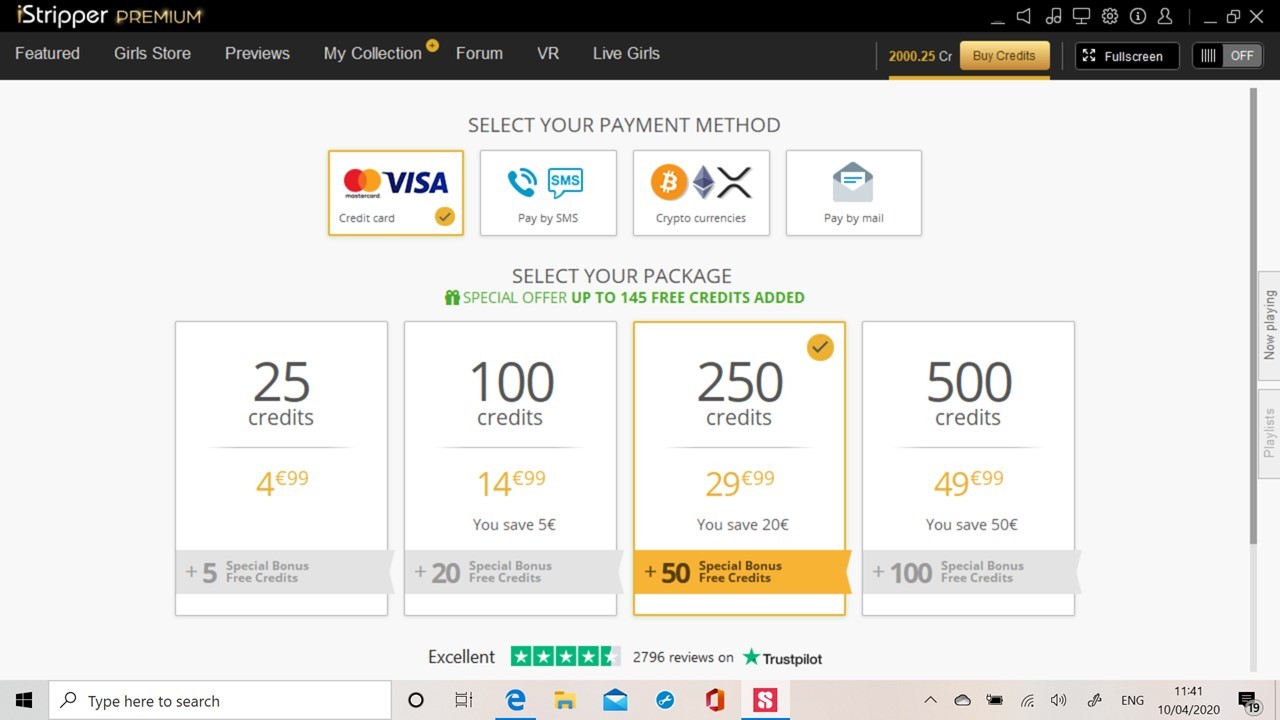Click the +50 Special Bonus banner
Image resolution: width=1280 pixels, height=720 pixels.
tap(741, 572)
